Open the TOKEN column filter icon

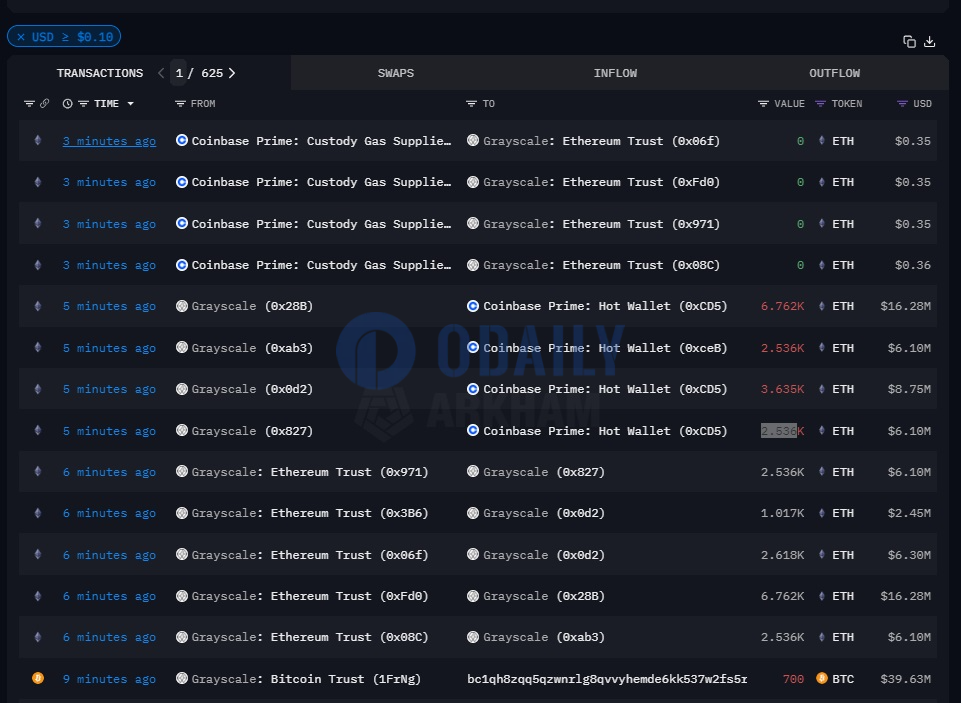click(x=820, y=104)
